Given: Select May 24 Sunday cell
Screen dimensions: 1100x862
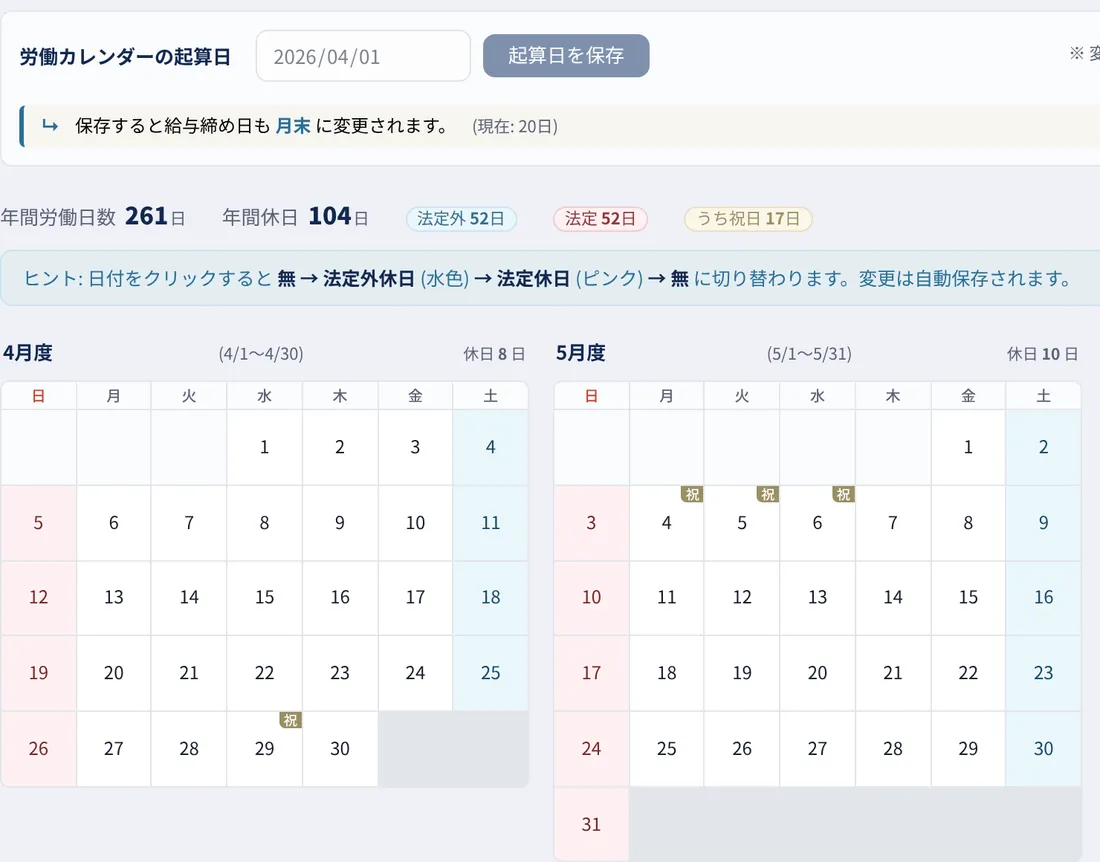Looking at the screenshot, I should coord(591,749).
